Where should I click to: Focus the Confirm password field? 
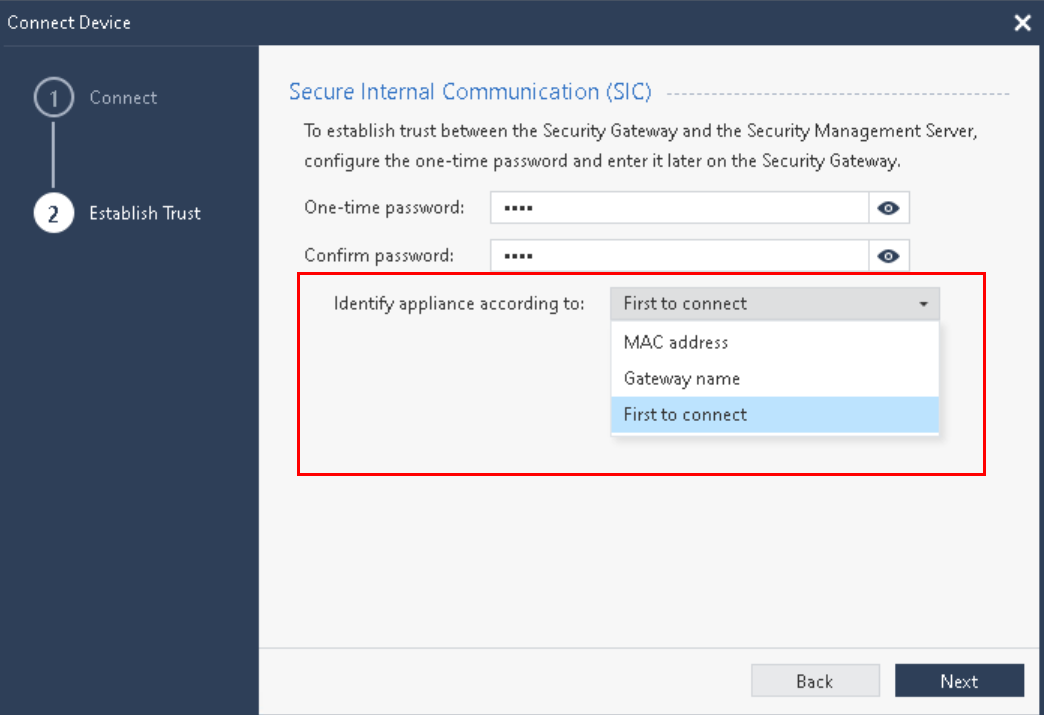tap(679, 256)
